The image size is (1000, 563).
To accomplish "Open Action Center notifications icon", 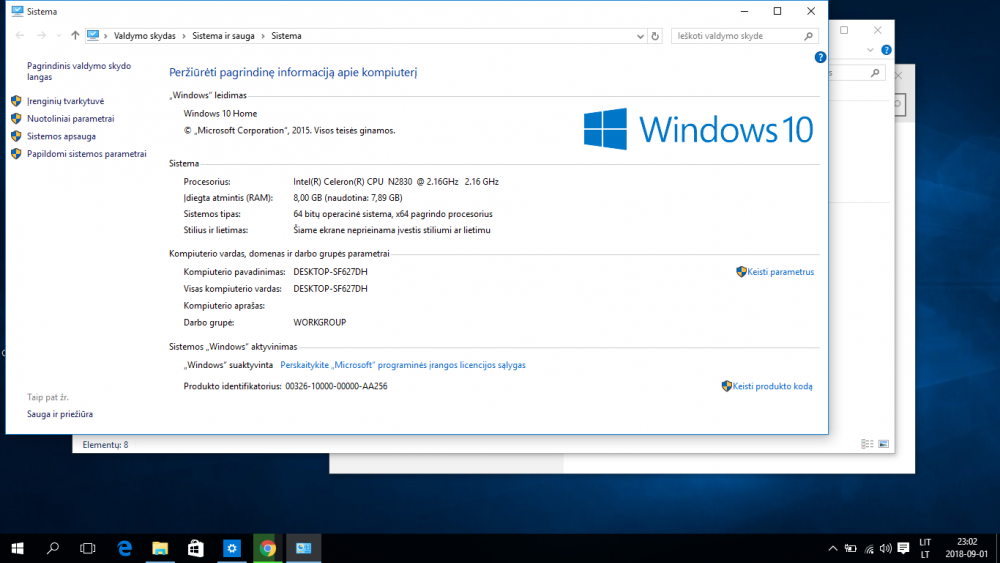I will [x=903, y=548].
